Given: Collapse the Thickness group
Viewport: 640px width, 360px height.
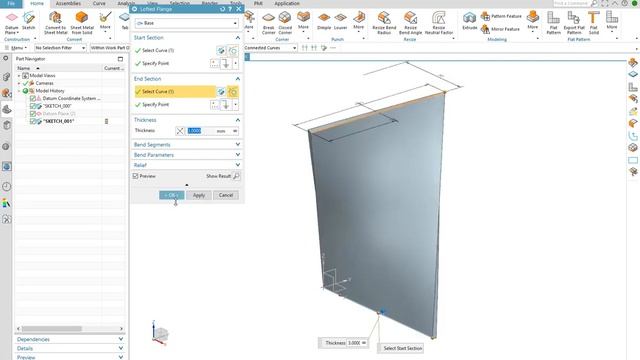Looking at the screenshot, I should tap(238, 120).
